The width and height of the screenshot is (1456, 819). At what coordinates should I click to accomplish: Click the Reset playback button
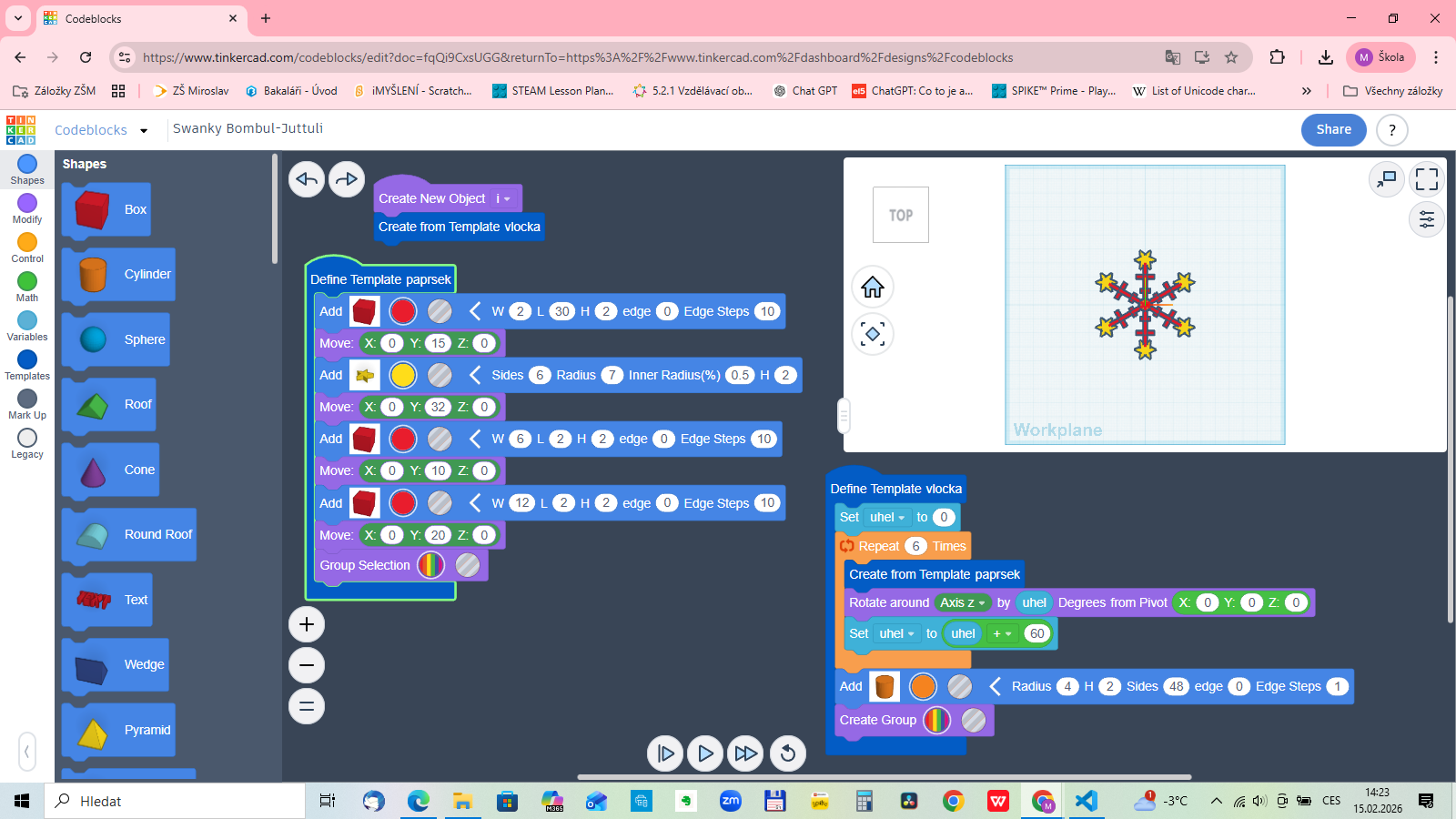coord(788,753)
